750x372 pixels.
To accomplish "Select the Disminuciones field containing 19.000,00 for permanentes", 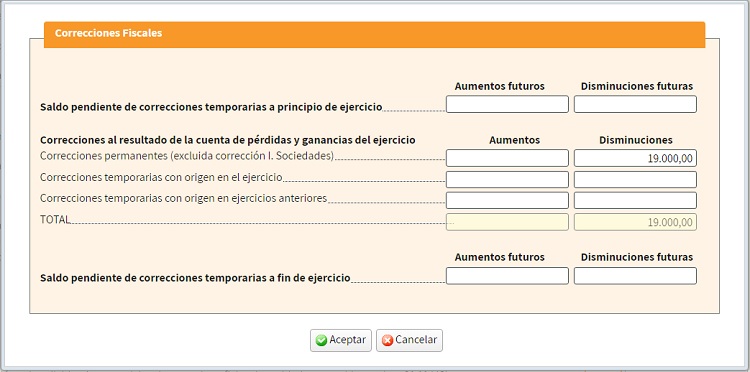I will coord(635,158).
